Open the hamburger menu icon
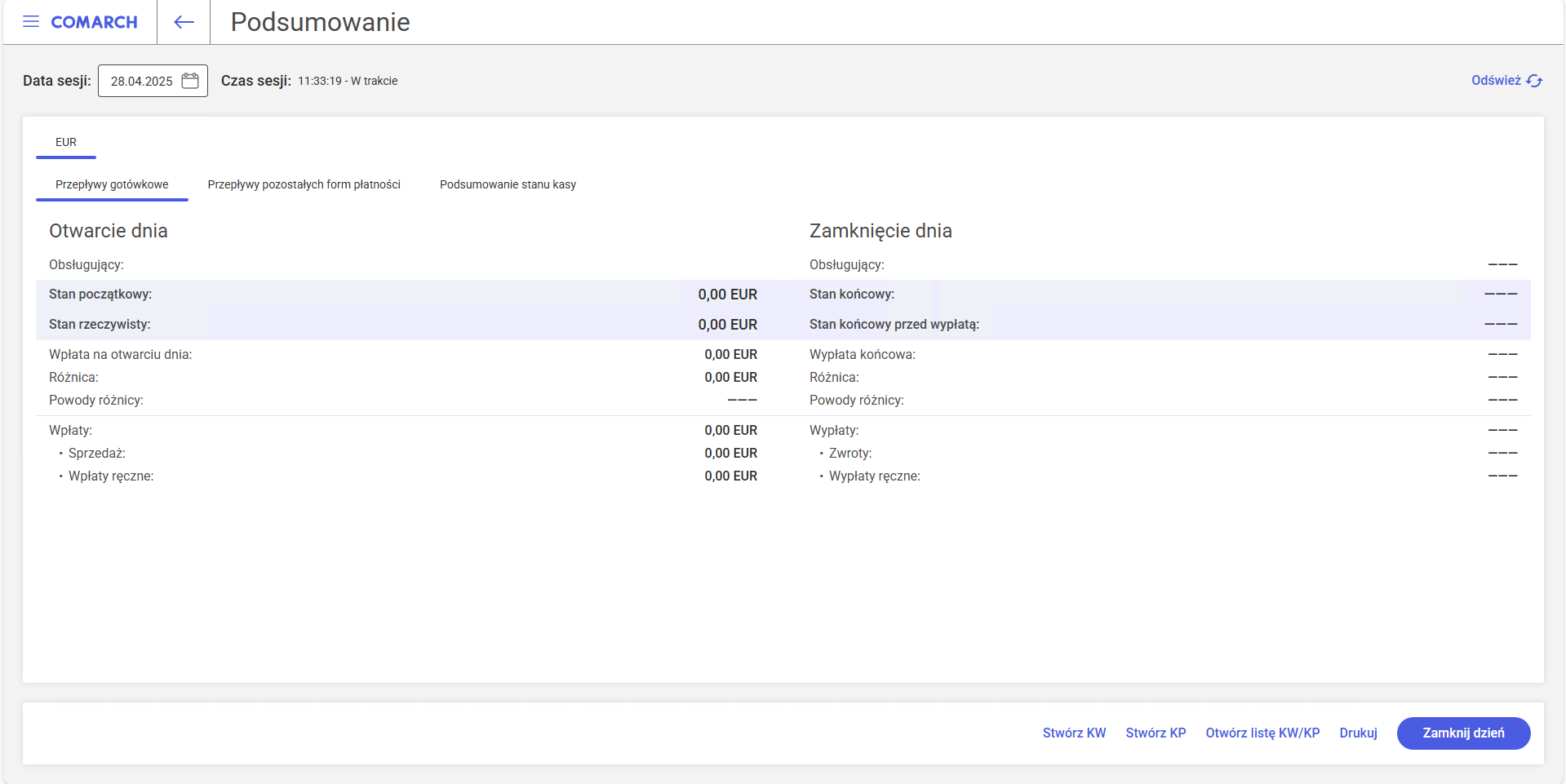This screenshot has width=1566, height=784. click(31, 22)
